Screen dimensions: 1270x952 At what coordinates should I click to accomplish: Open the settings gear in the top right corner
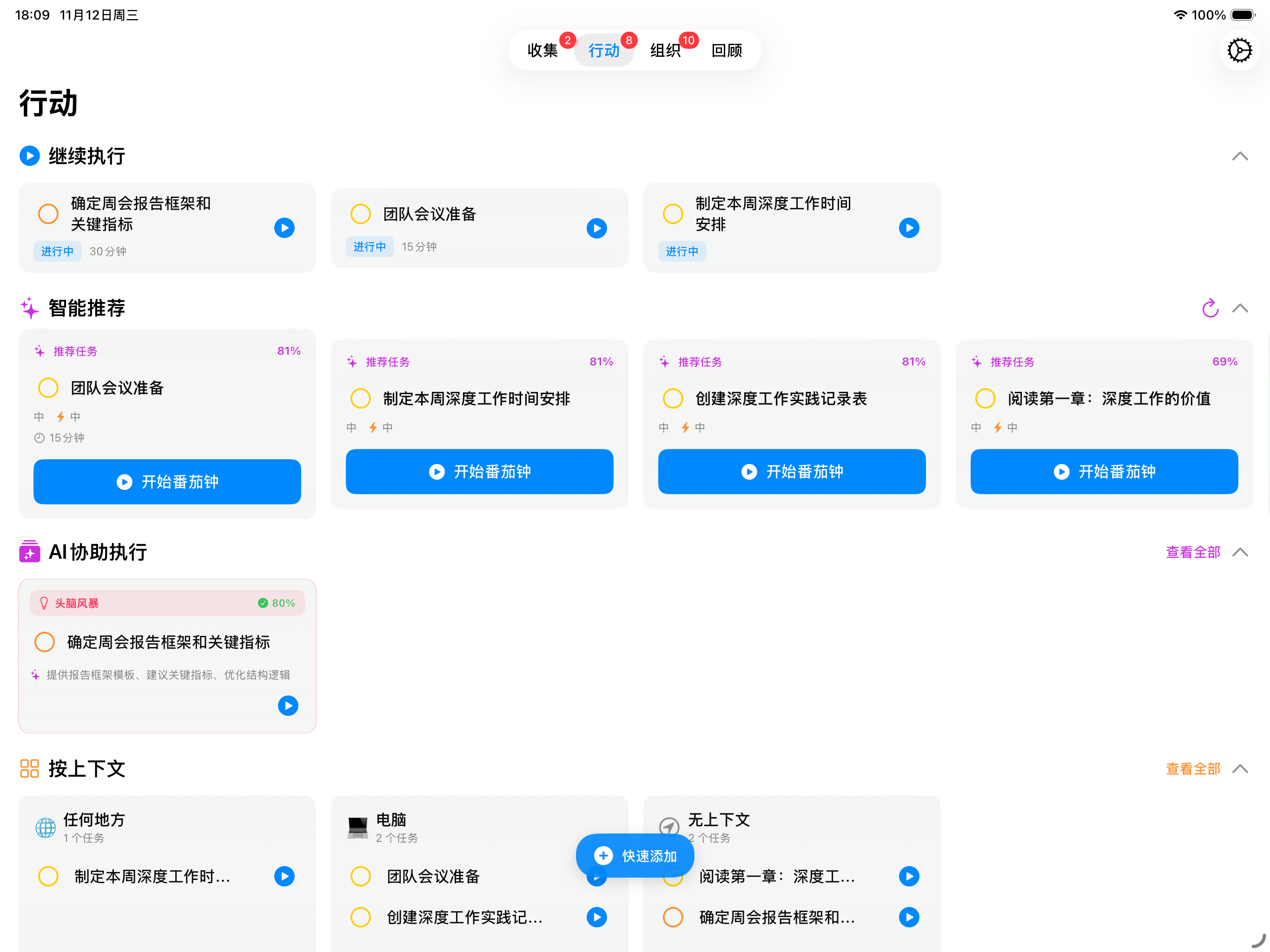coord(1240,50)
